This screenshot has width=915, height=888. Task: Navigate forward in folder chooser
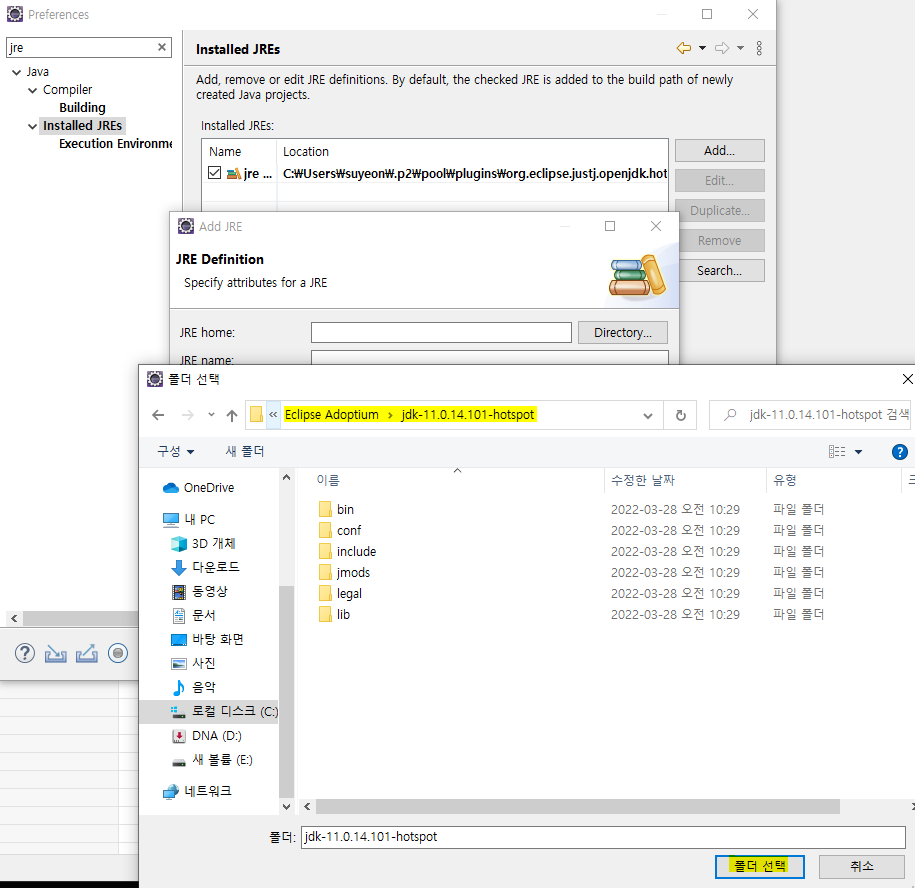click(x=187, y=415)
